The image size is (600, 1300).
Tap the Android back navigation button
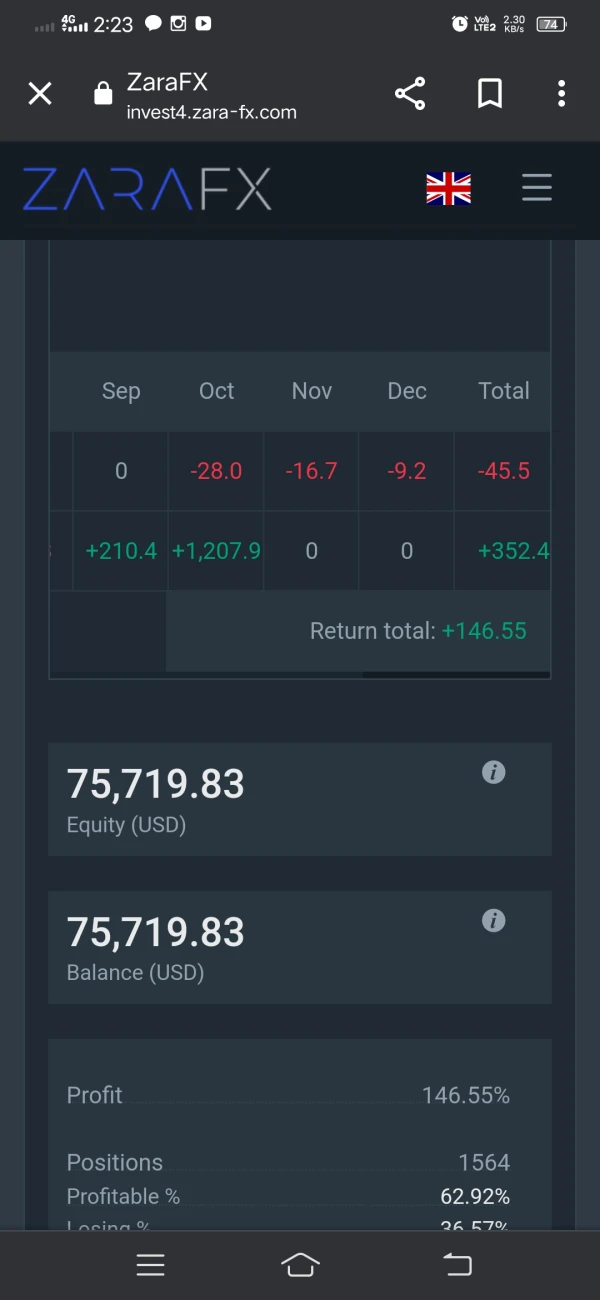pyautogui.click(x=457, y=1265)
